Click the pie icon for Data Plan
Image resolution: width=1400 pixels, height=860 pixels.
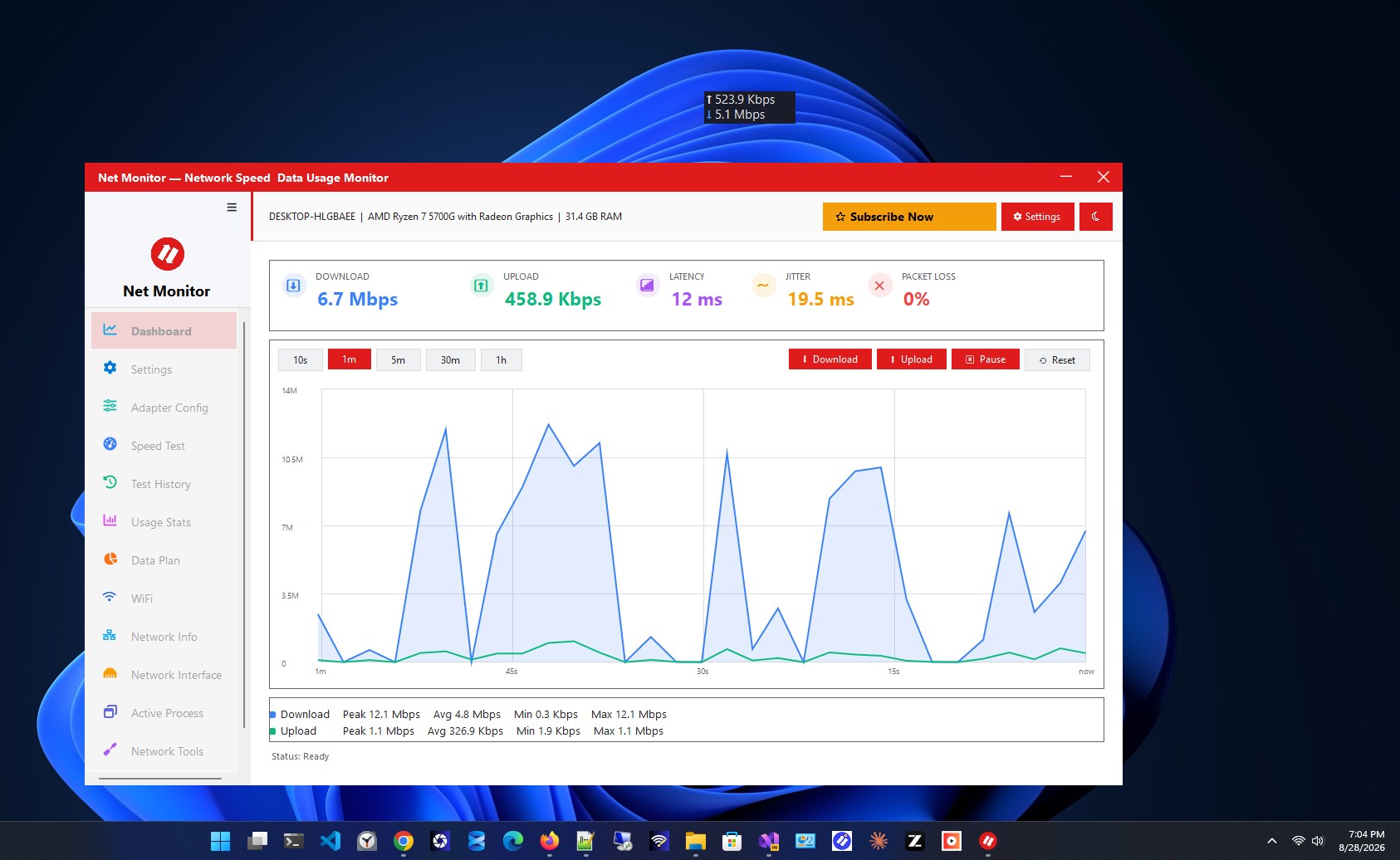pyautogui.click(x=110, y=559)
